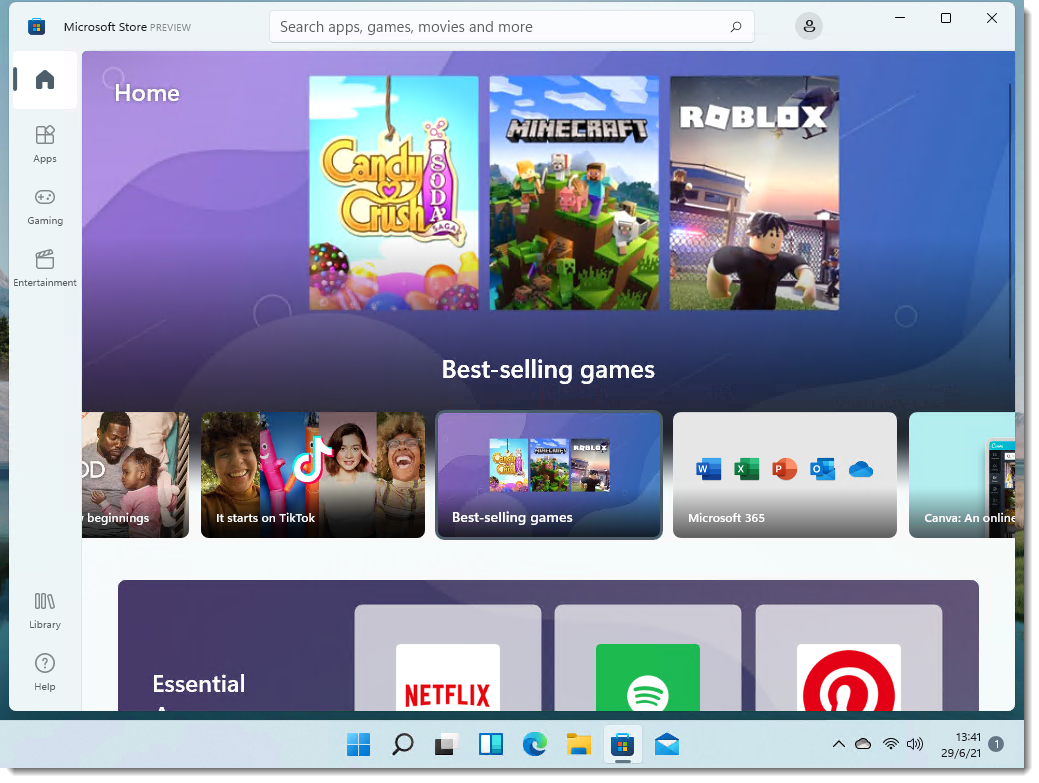The width and height of the screenshot is (1039, 783).
Task: Click the volume icon in the system tray
Action: (915, 744)
